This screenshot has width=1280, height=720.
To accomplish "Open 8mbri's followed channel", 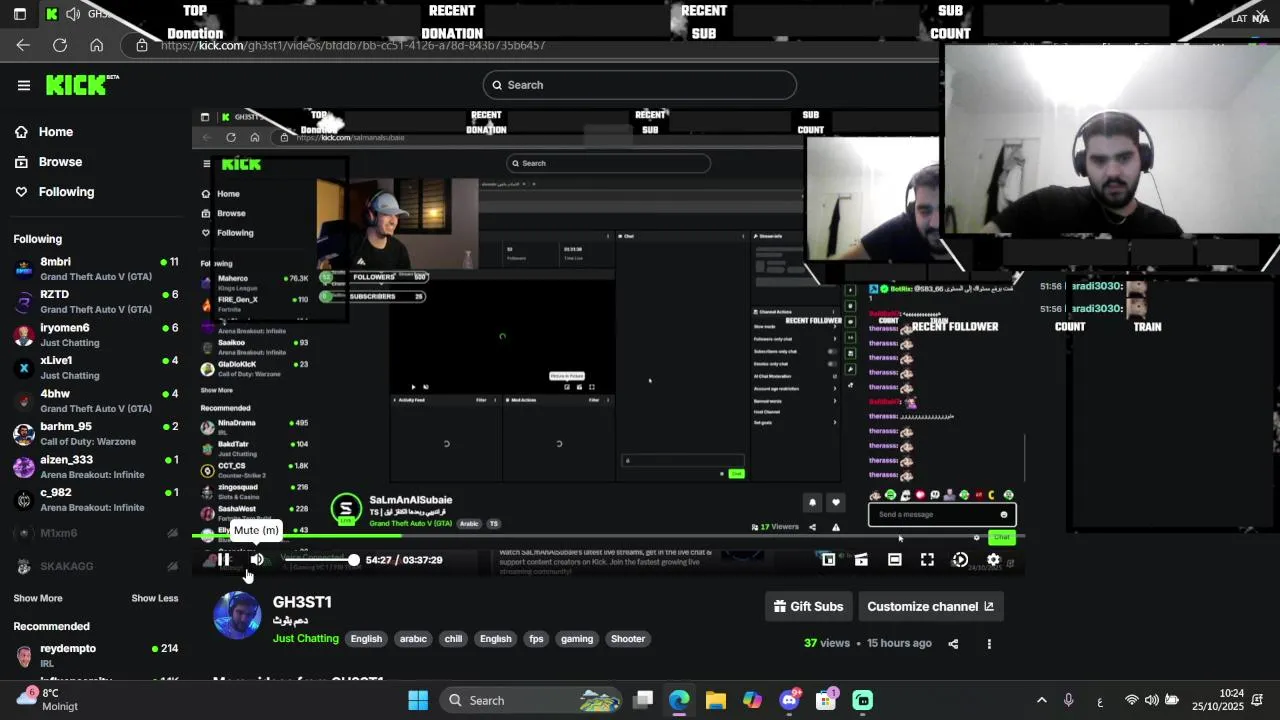I will point(96,269).
